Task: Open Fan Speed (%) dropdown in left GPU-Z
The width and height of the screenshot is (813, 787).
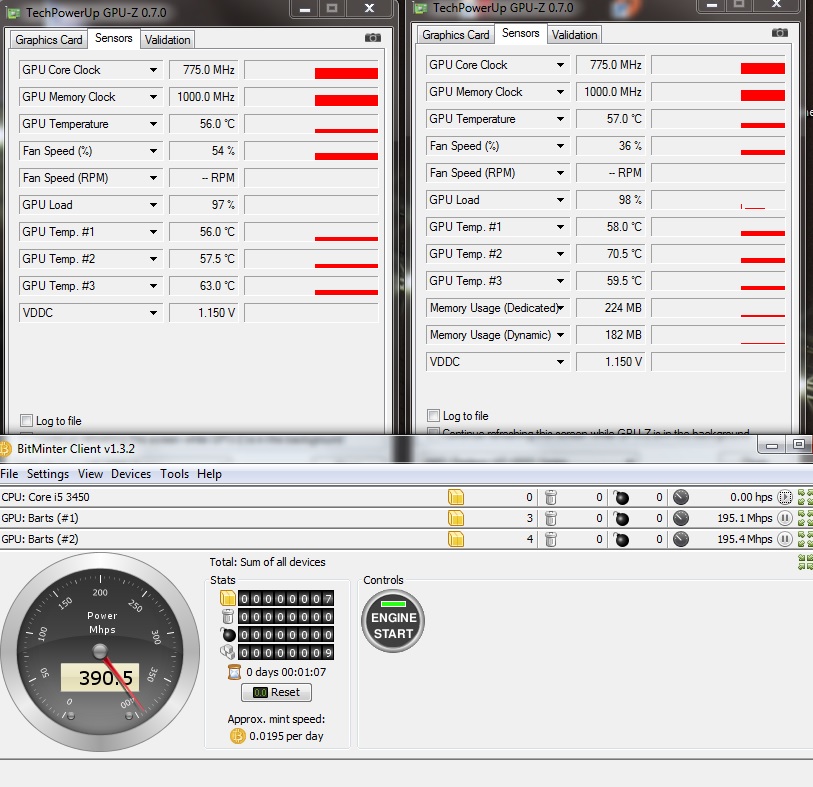Action: click(153, 151)
